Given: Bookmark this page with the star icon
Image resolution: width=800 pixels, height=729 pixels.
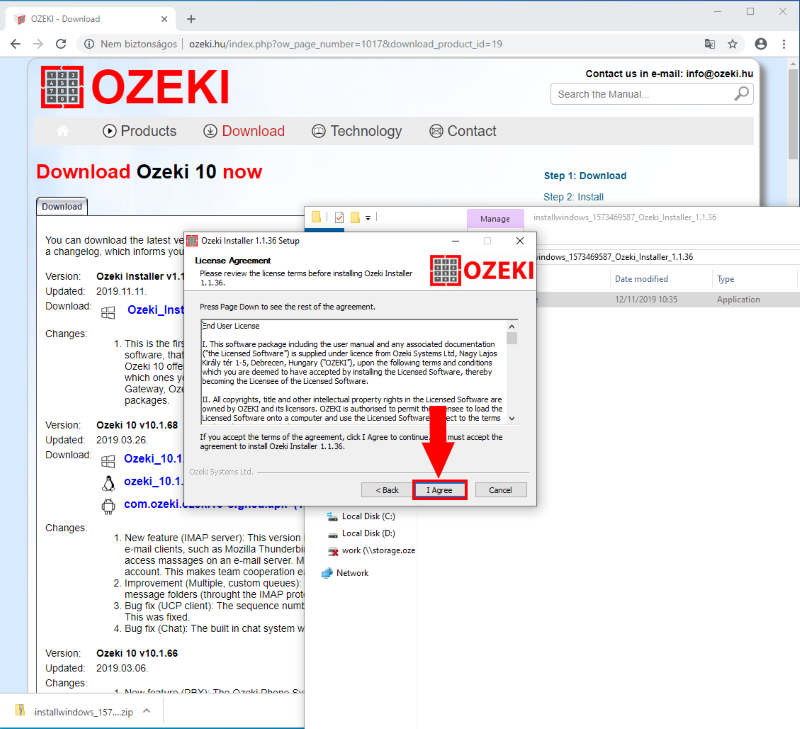Looking at the screenshot, I should click(x=733, y=44).
